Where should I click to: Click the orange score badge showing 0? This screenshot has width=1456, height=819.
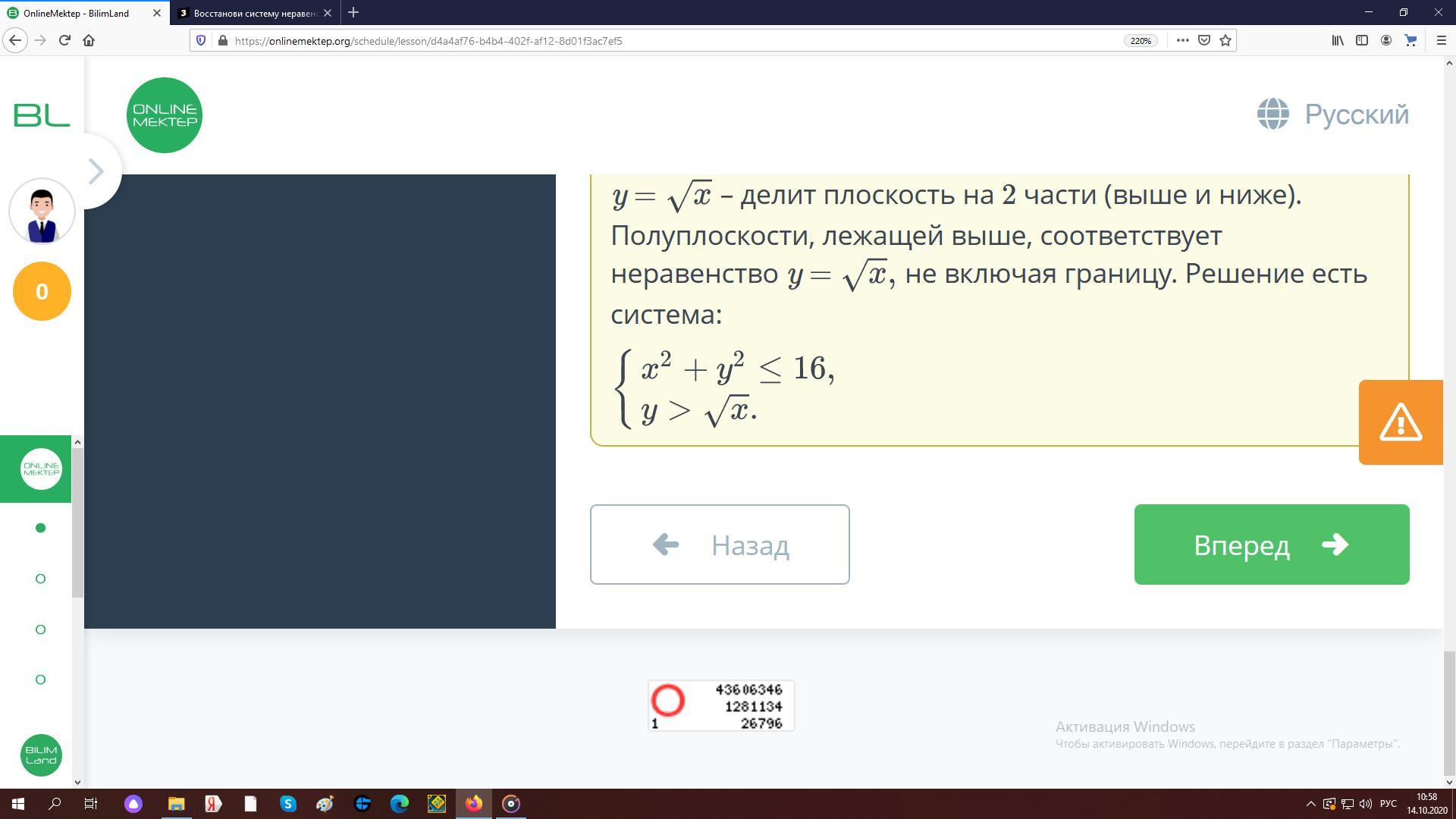click(x=42, y=291)
